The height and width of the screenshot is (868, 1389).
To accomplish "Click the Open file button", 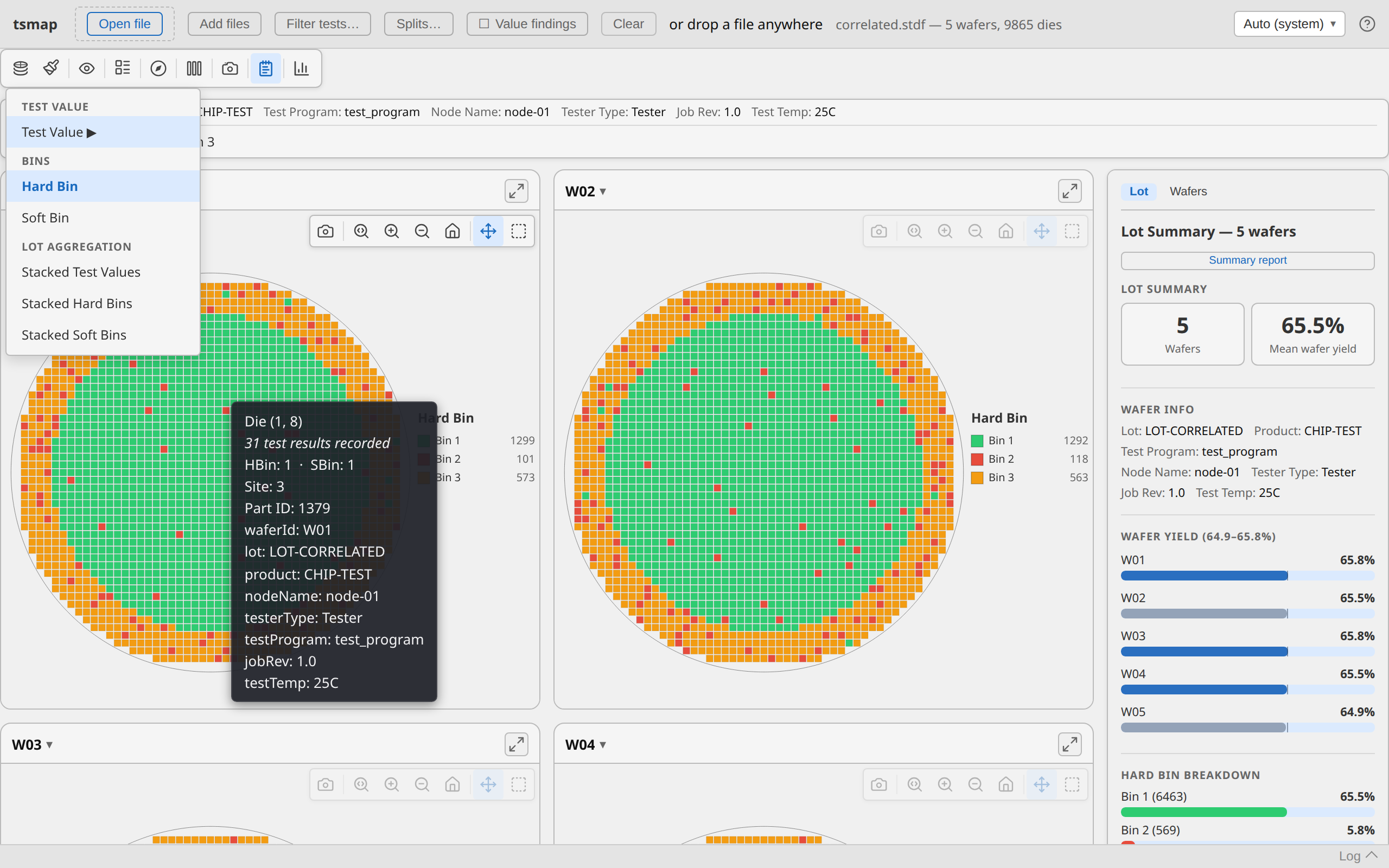I will 125,24.
